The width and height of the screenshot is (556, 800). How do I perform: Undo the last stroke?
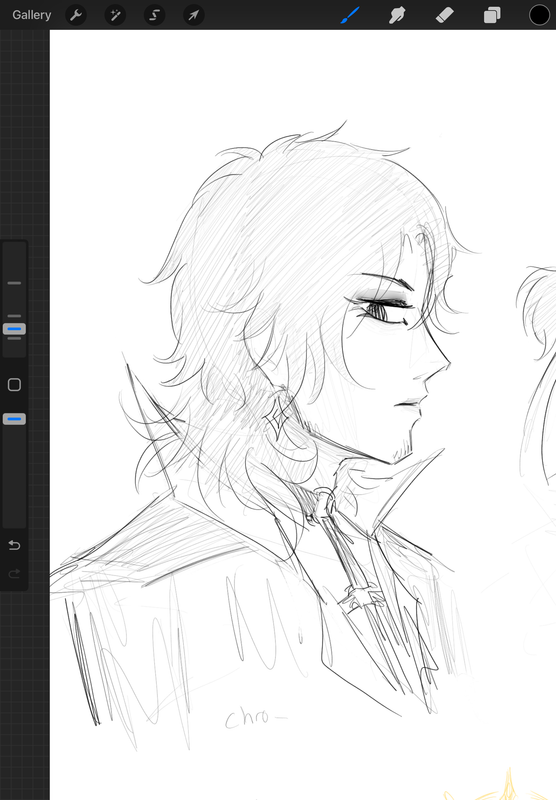tap(14, 545)
